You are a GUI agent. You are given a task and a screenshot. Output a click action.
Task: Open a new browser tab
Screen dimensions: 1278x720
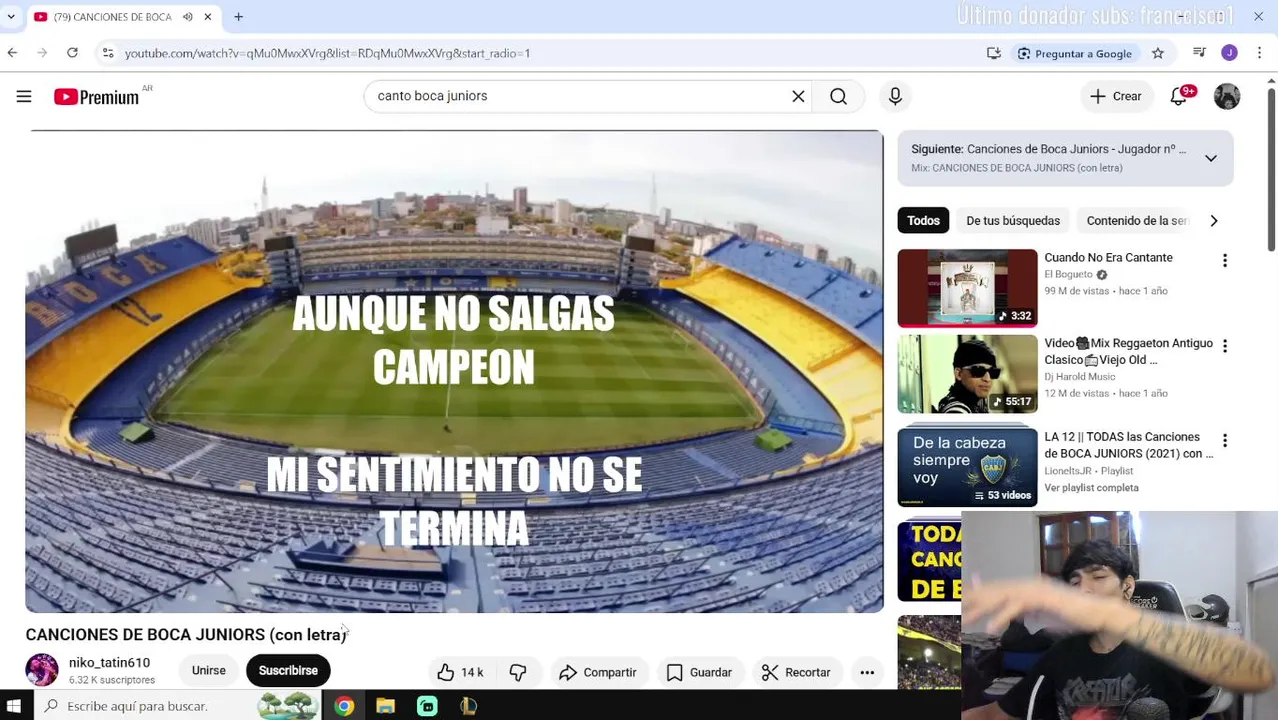point(238,17)
